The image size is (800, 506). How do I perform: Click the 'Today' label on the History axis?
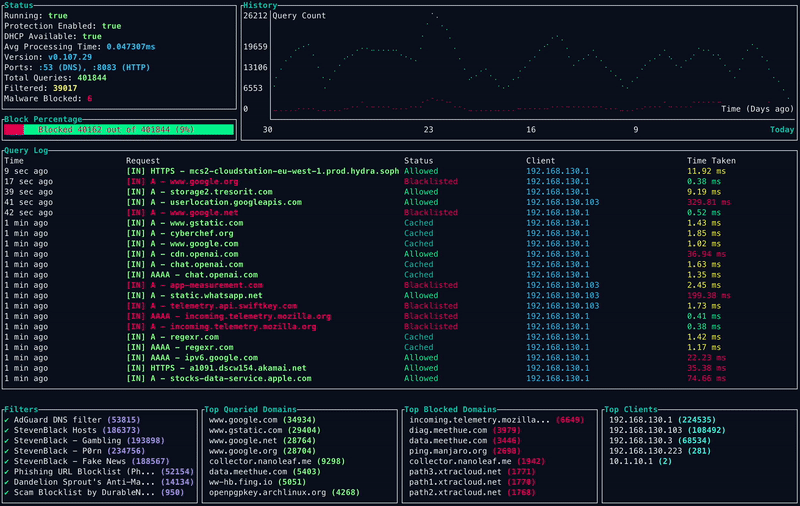coord(782,130)
